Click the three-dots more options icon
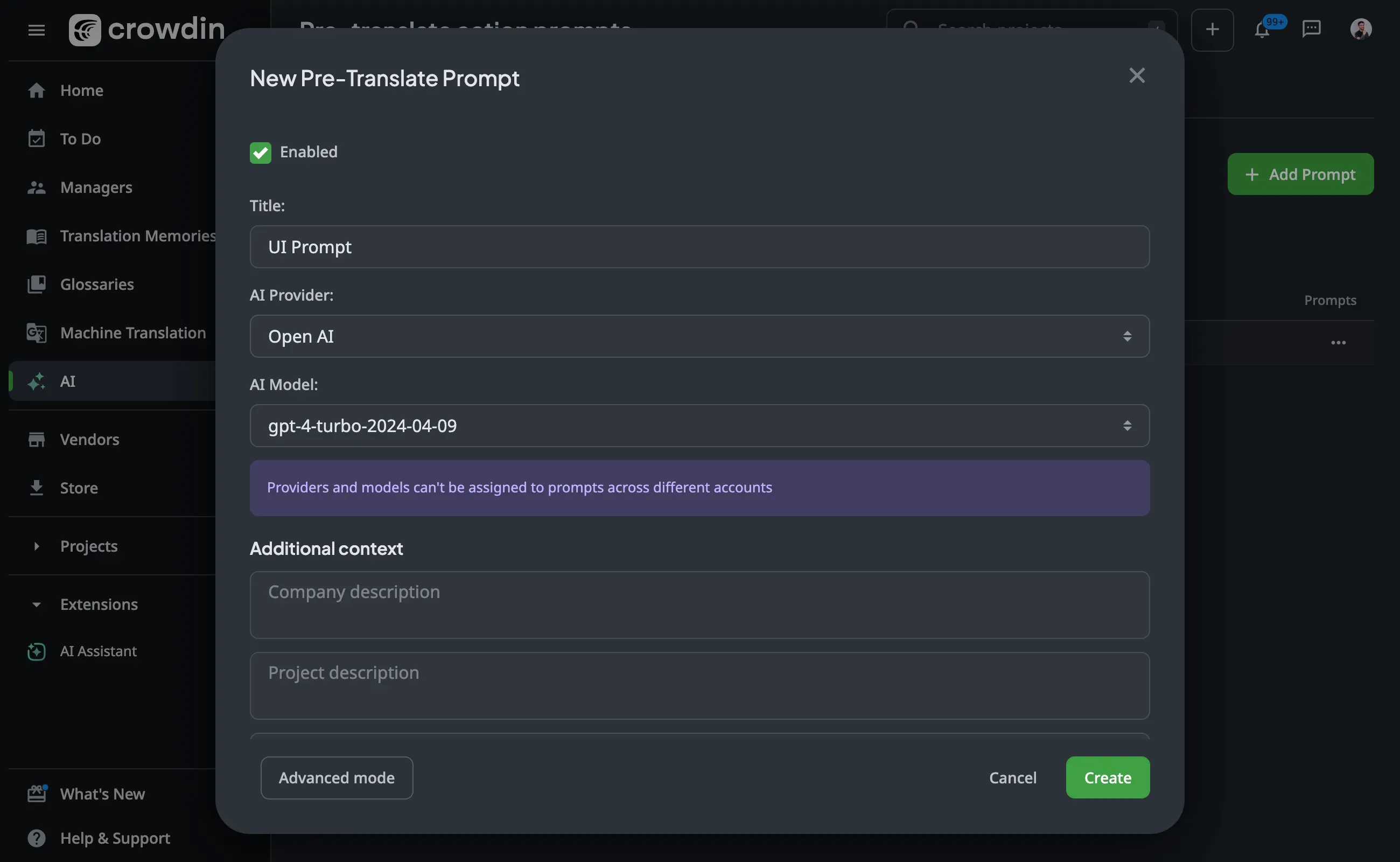Screen dimensions: 1400x862 click(x=1338, y=343)
